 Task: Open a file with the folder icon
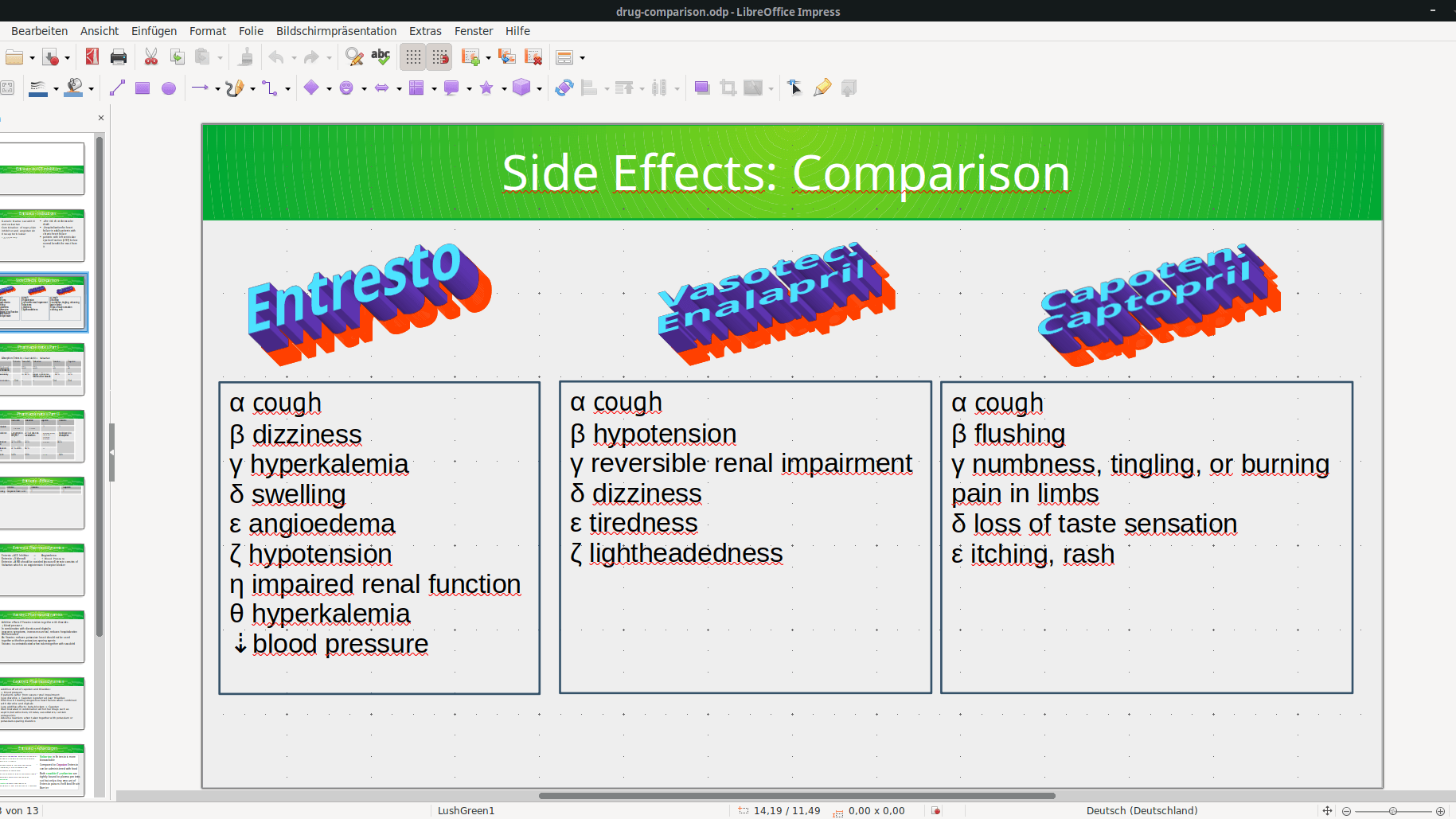[14, 57]
